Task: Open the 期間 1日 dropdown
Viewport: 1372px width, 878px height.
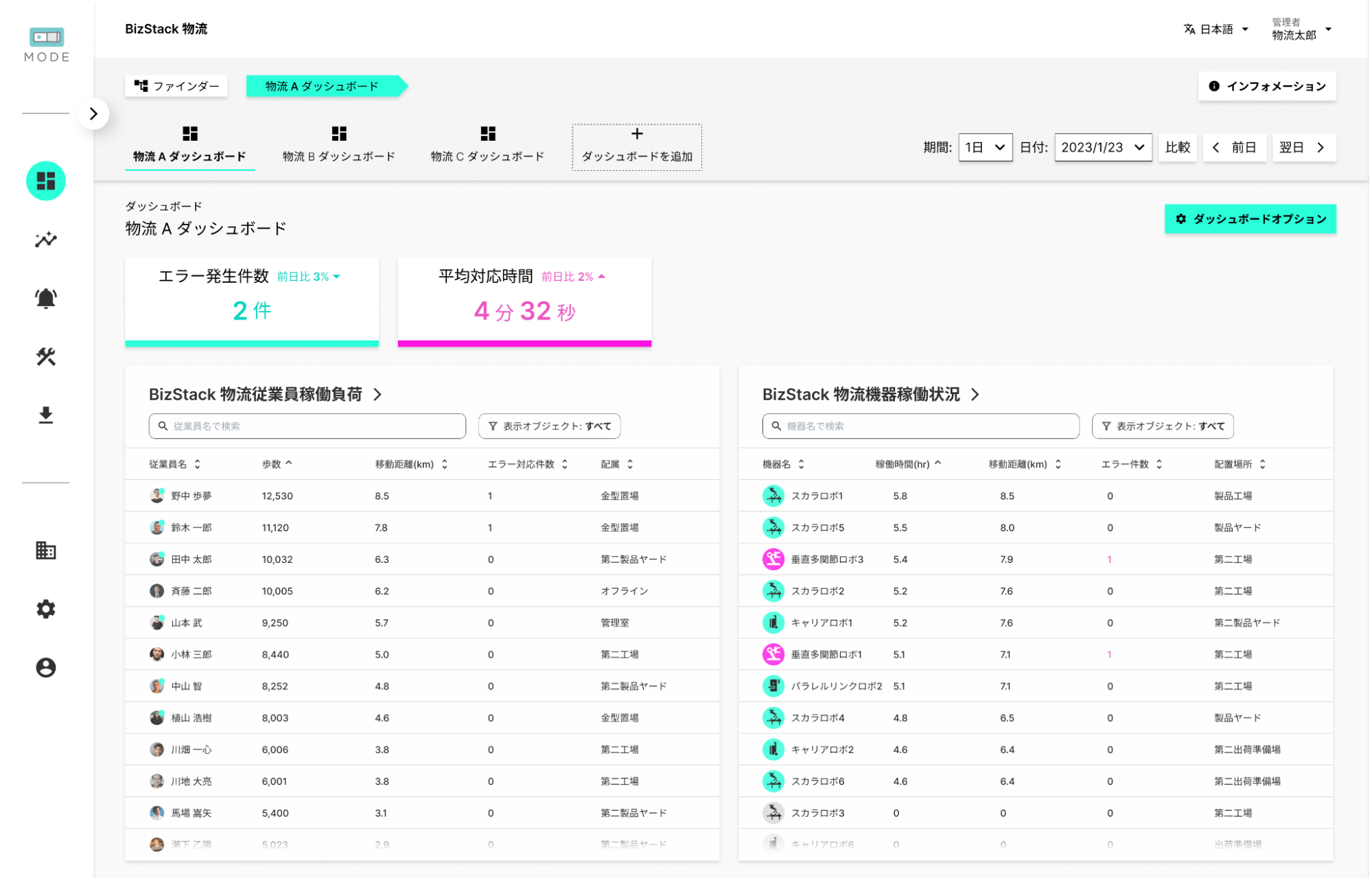Action: [985, 148]
